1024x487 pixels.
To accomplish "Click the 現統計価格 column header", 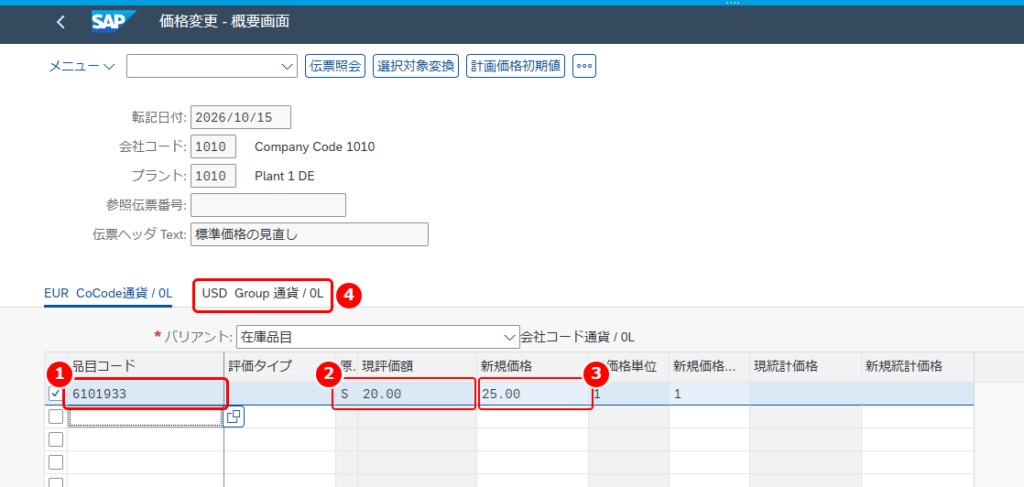I will [805, 366].
